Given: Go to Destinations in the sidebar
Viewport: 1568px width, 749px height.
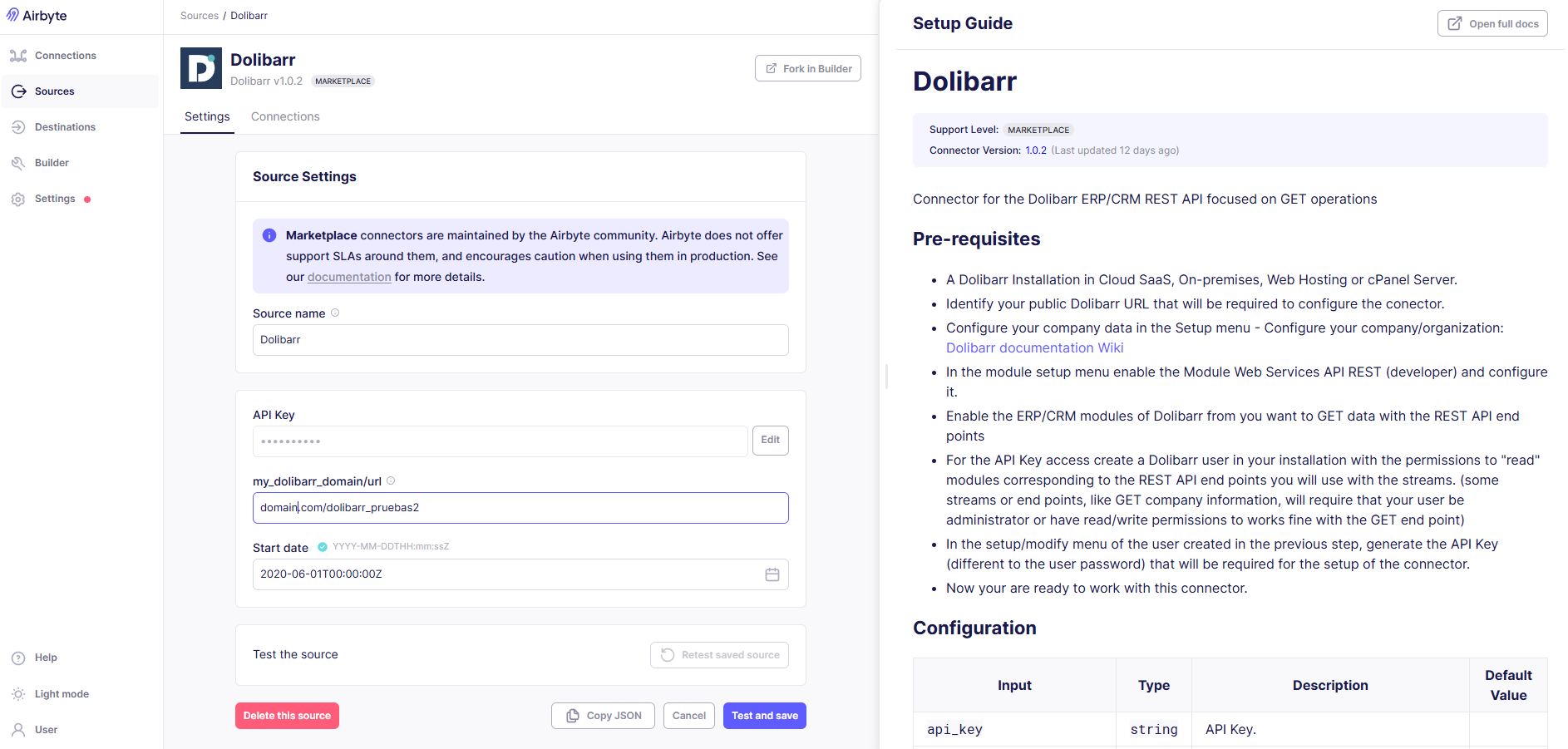Looking at the screenshot, I should [80, 127].
